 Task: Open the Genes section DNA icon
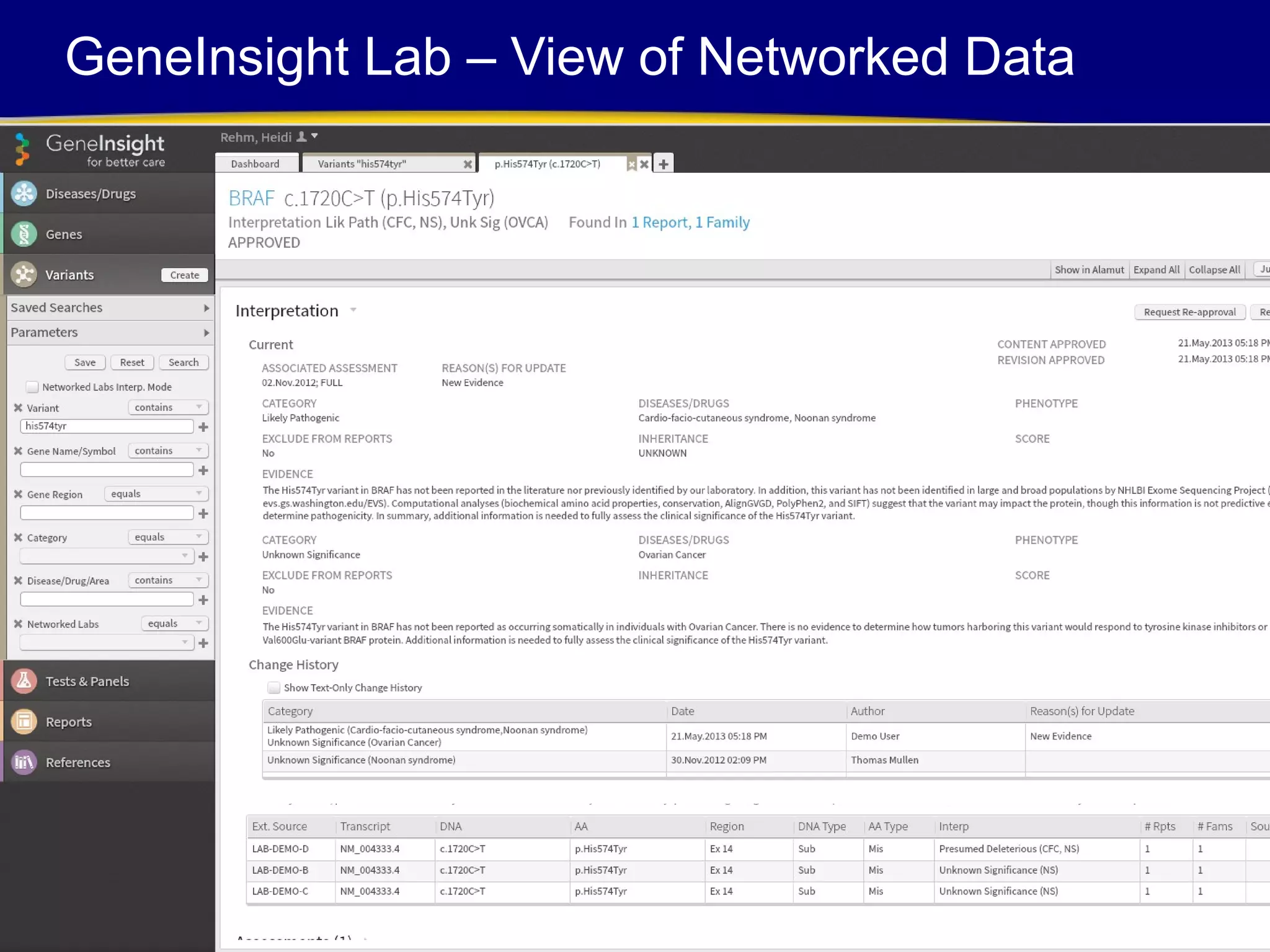[x=24, y=234]
